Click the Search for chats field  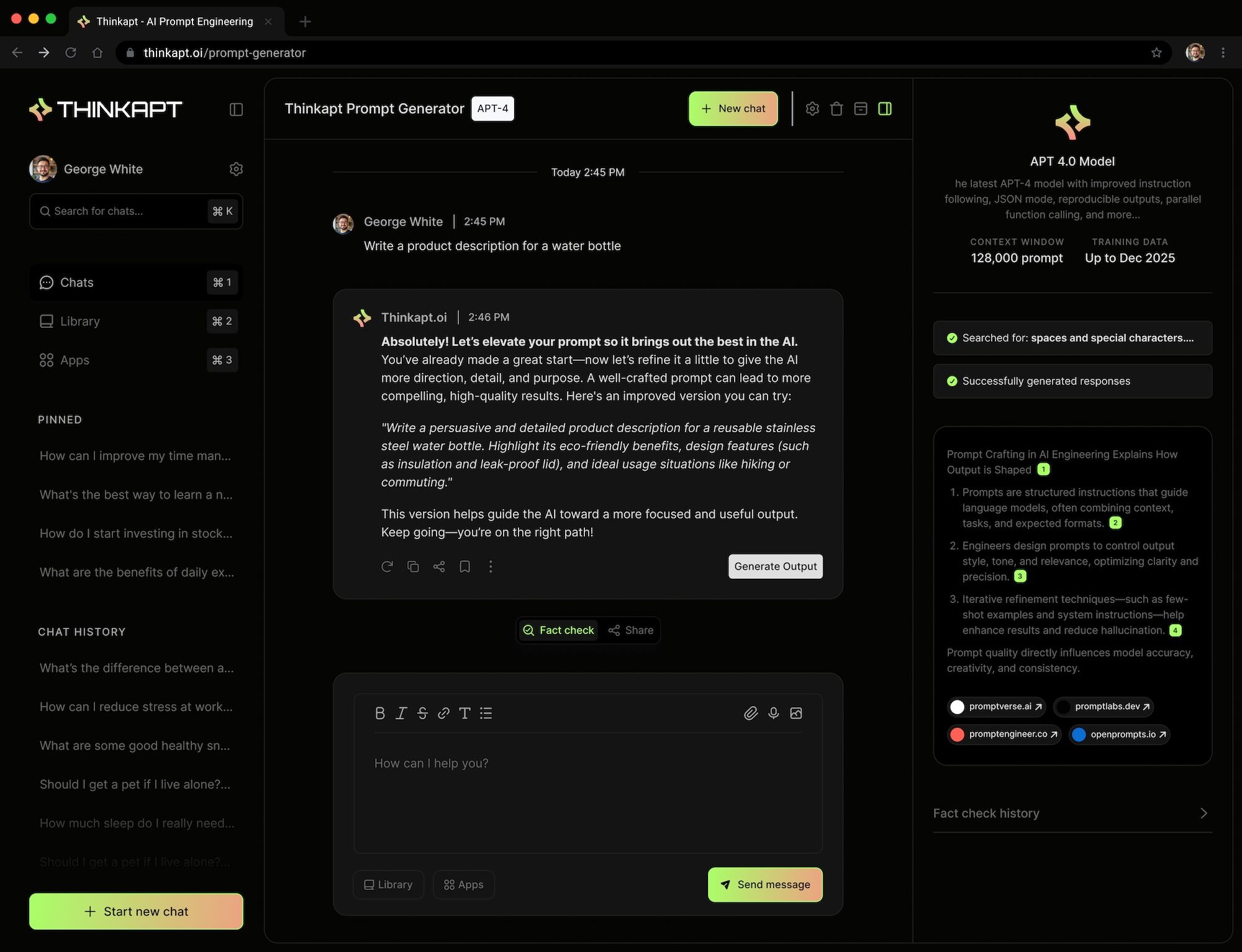[124, 211]
